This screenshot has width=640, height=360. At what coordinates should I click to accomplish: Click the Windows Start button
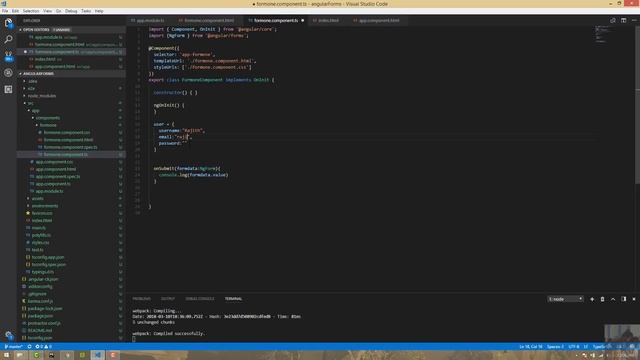click(6, 355)
